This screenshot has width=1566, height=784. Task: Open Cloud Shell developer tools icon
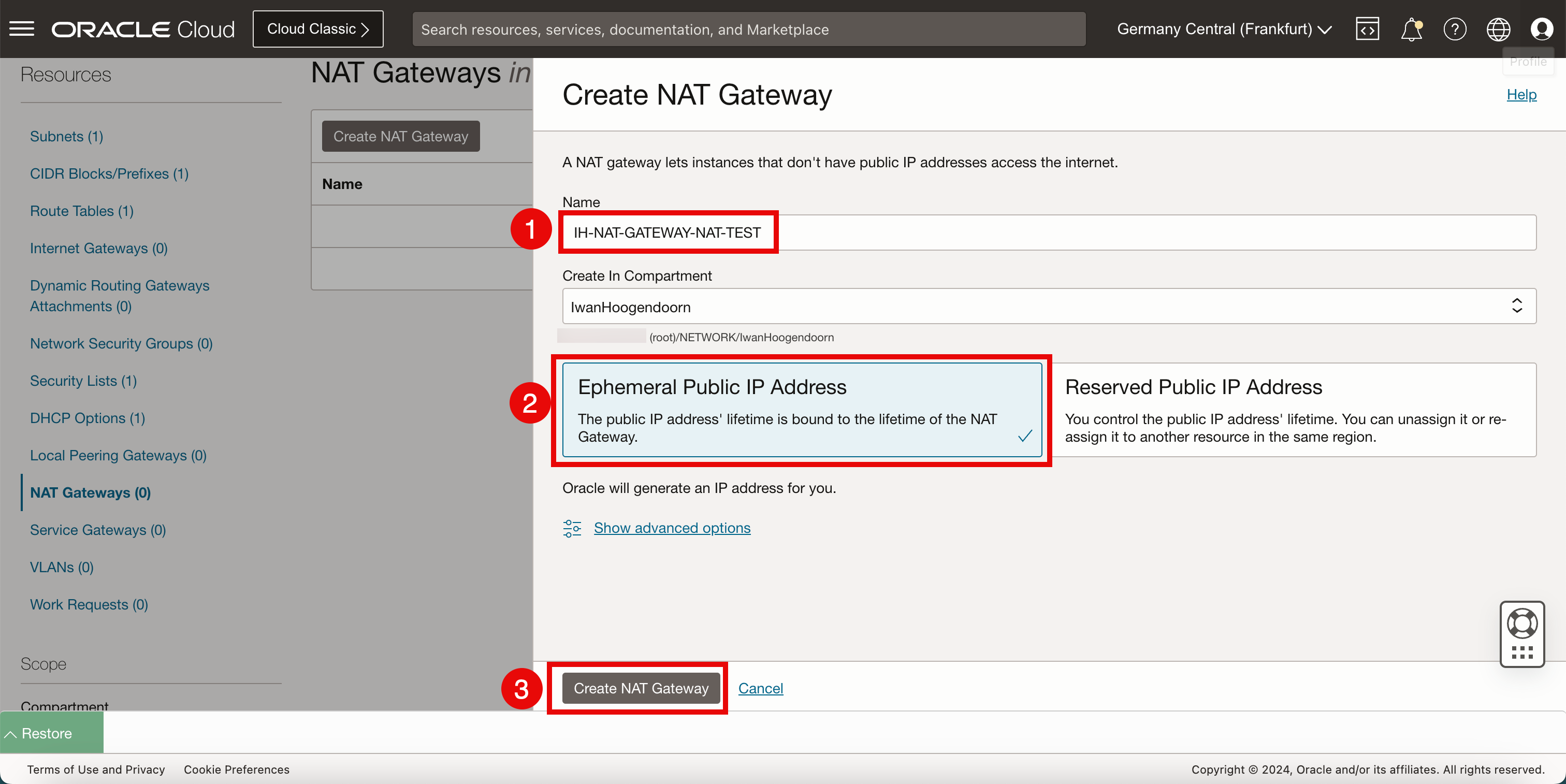[x=1367, y=28]
